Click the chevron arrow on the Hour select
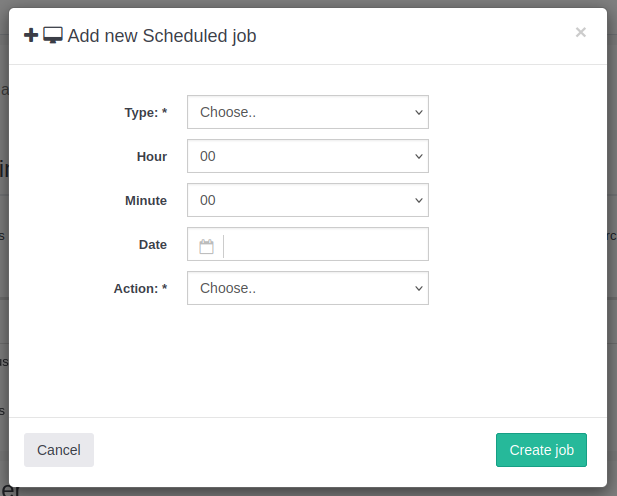 [x=419, y=156]
